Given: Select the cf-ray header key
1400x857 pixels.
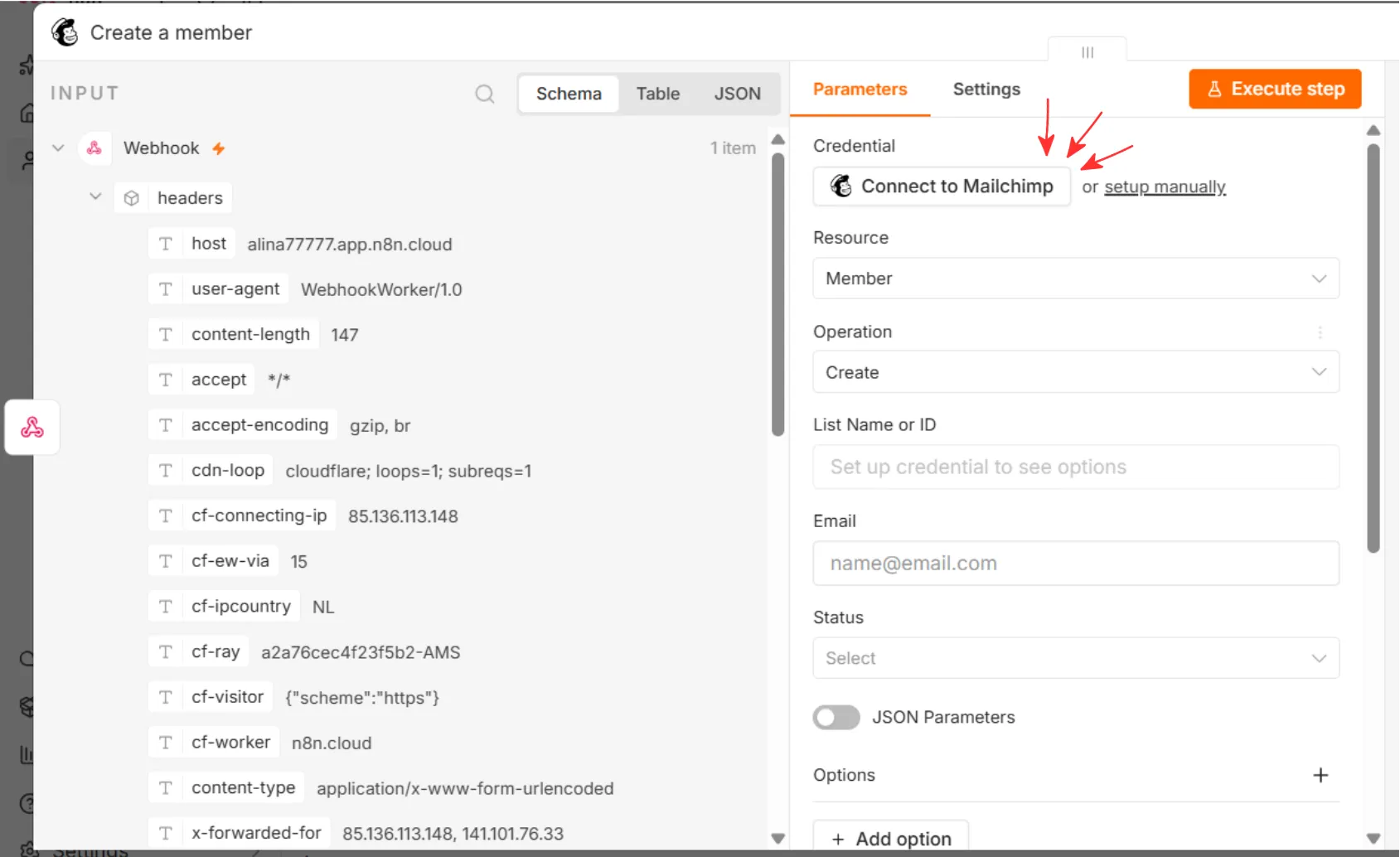Looking at the screenshot, I should (216, 651).
